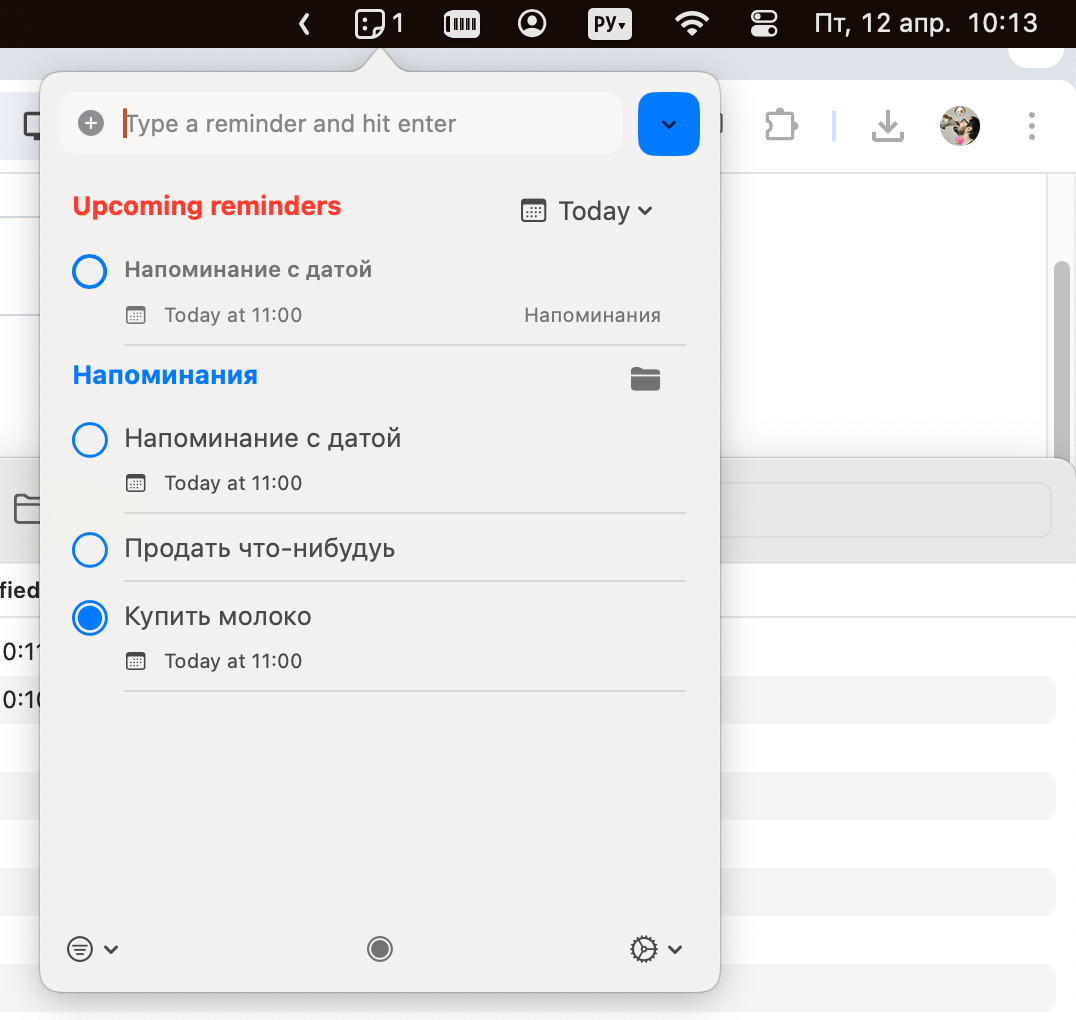The width and height of the screenshot is (1076, 1020).
Task: Open the settings gear menu
Action: pos(655,949)
